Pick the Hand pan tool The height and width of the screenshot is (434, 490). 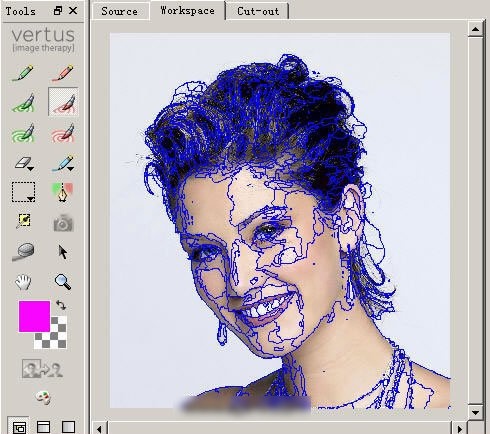tap(23, 282)
